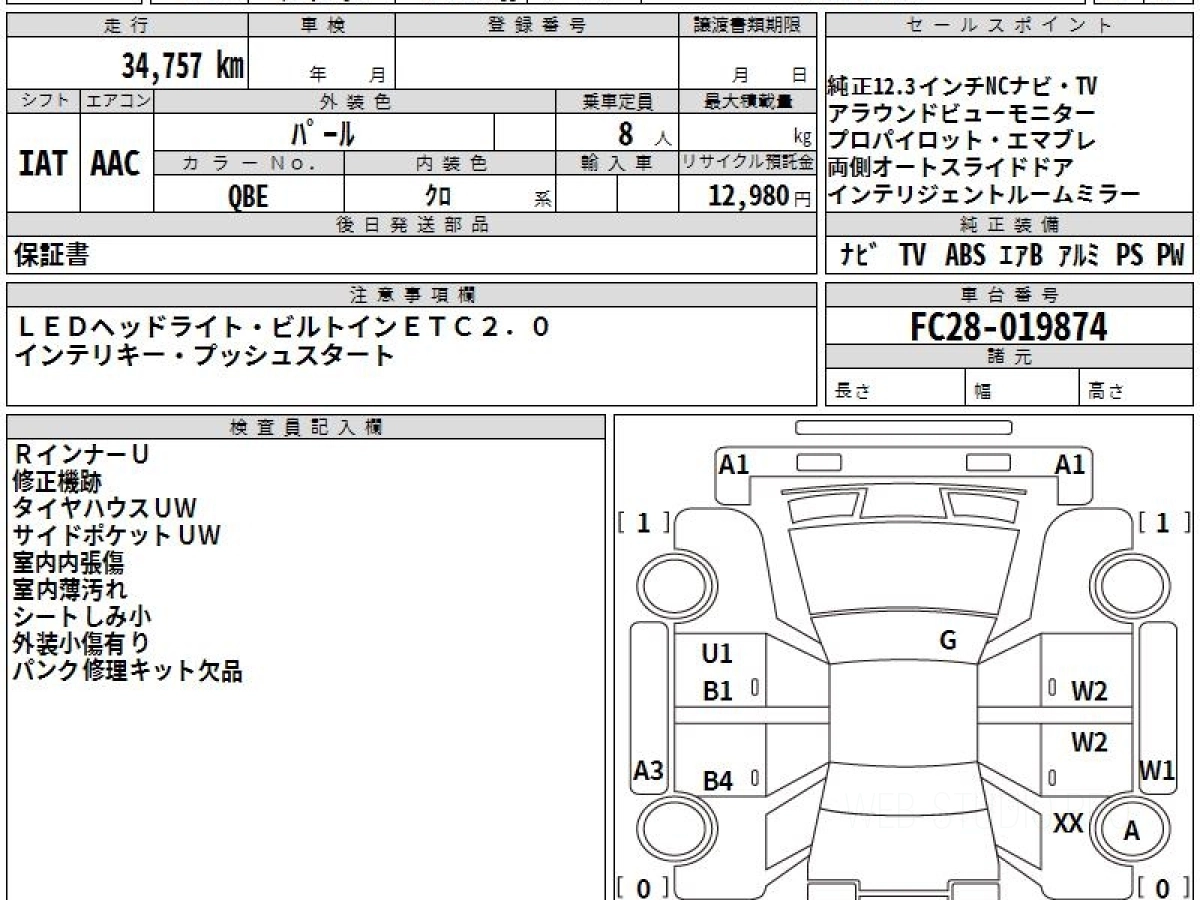The height and width of the screenshot is (900, 1200).
Task: Select the B4 damage mark on diagram
Action: pos(717,781)
